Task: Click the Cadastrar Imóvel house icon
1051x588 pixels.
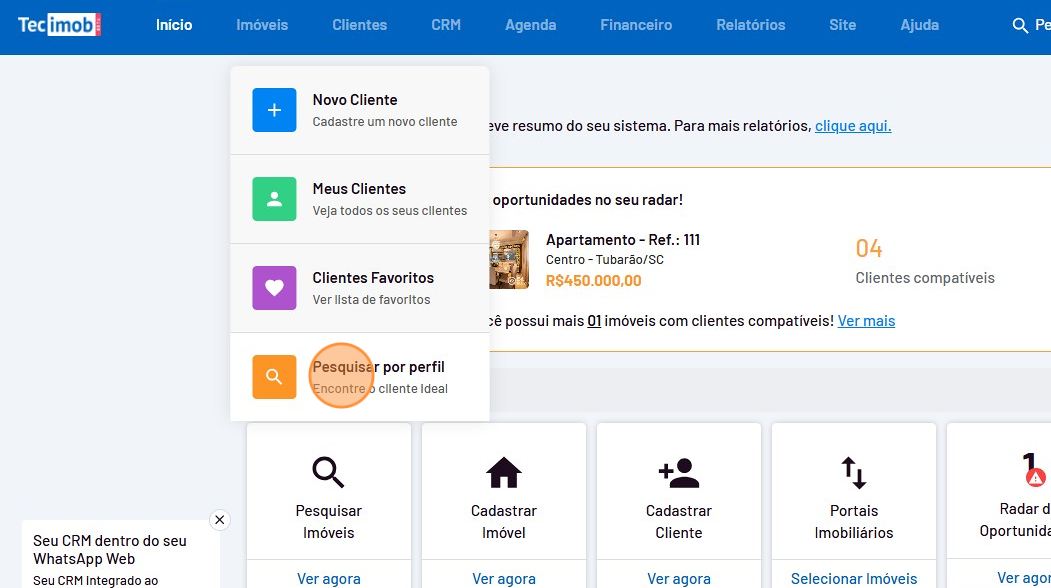Action: (x=503, y=472)
